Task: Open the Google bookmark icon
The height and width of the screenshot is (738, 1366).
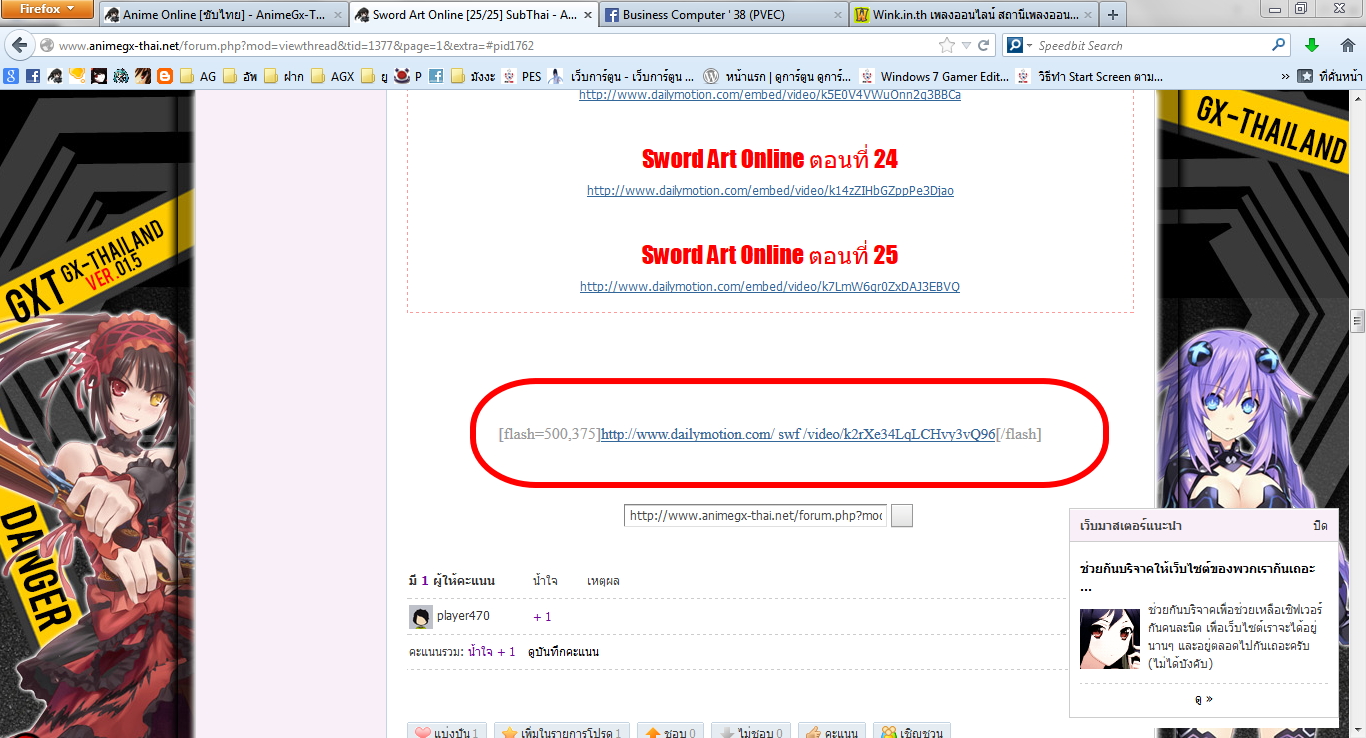Action: [x=11, y=76]
